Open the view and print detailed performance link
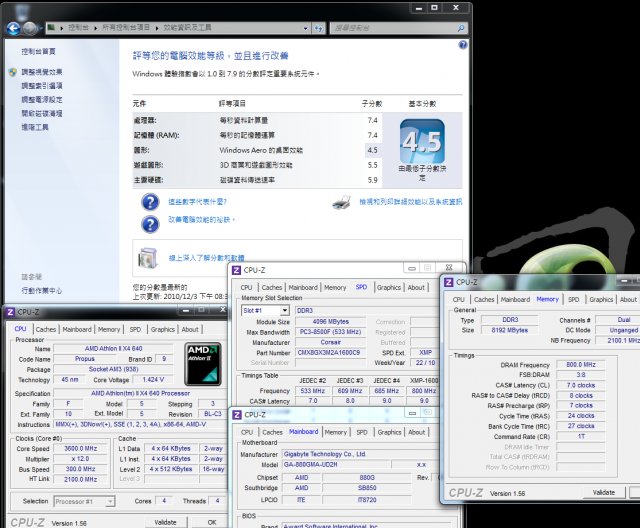Screen dimensions: 640x528 point(411,202)
